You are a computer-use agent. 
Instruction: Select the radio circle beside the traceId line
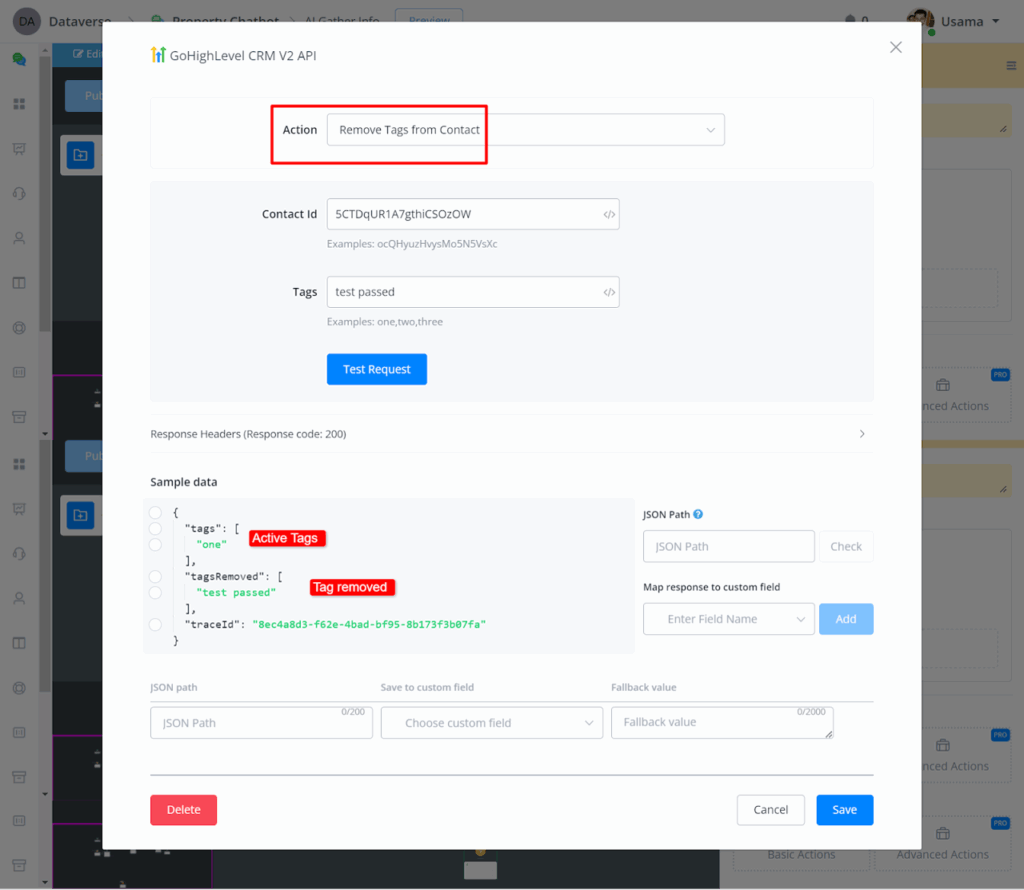(155, 625)
